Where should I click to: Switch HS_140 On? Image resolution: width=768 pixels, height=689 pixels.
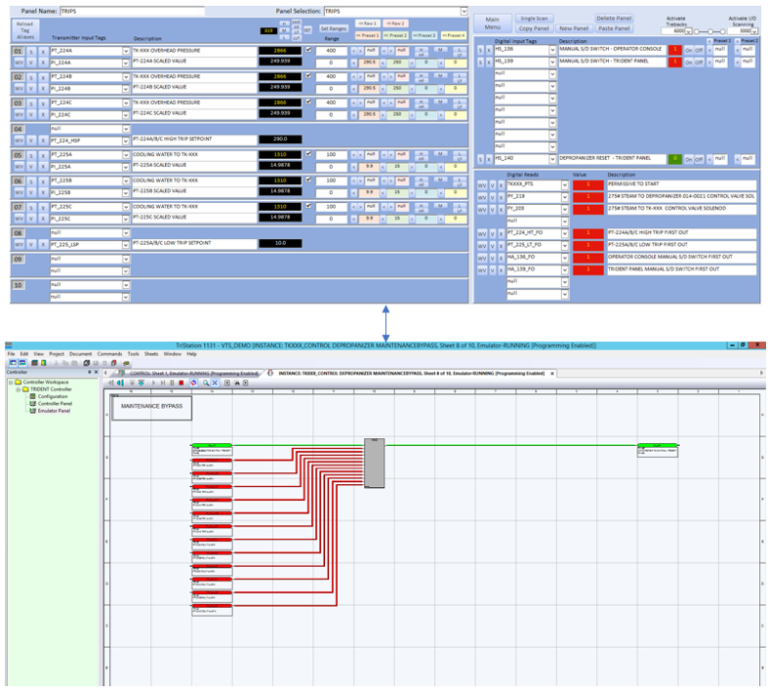coord(689,159)
